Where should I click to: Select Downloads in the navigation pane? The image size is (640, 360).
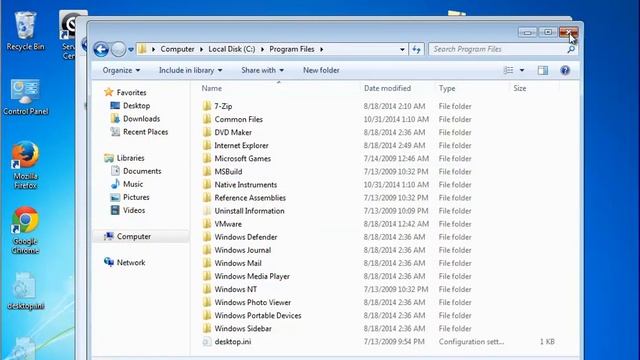[x=135, y=119]
